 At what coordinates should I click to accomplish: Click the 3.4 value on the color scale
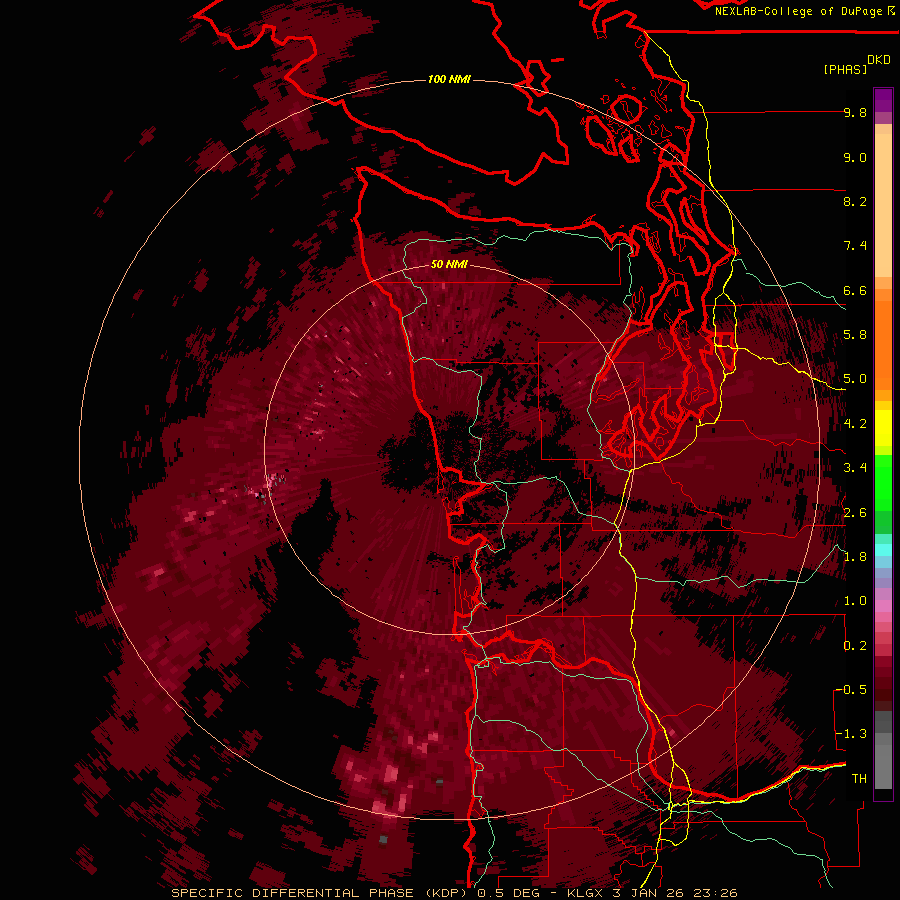click(x=855, y=468)
